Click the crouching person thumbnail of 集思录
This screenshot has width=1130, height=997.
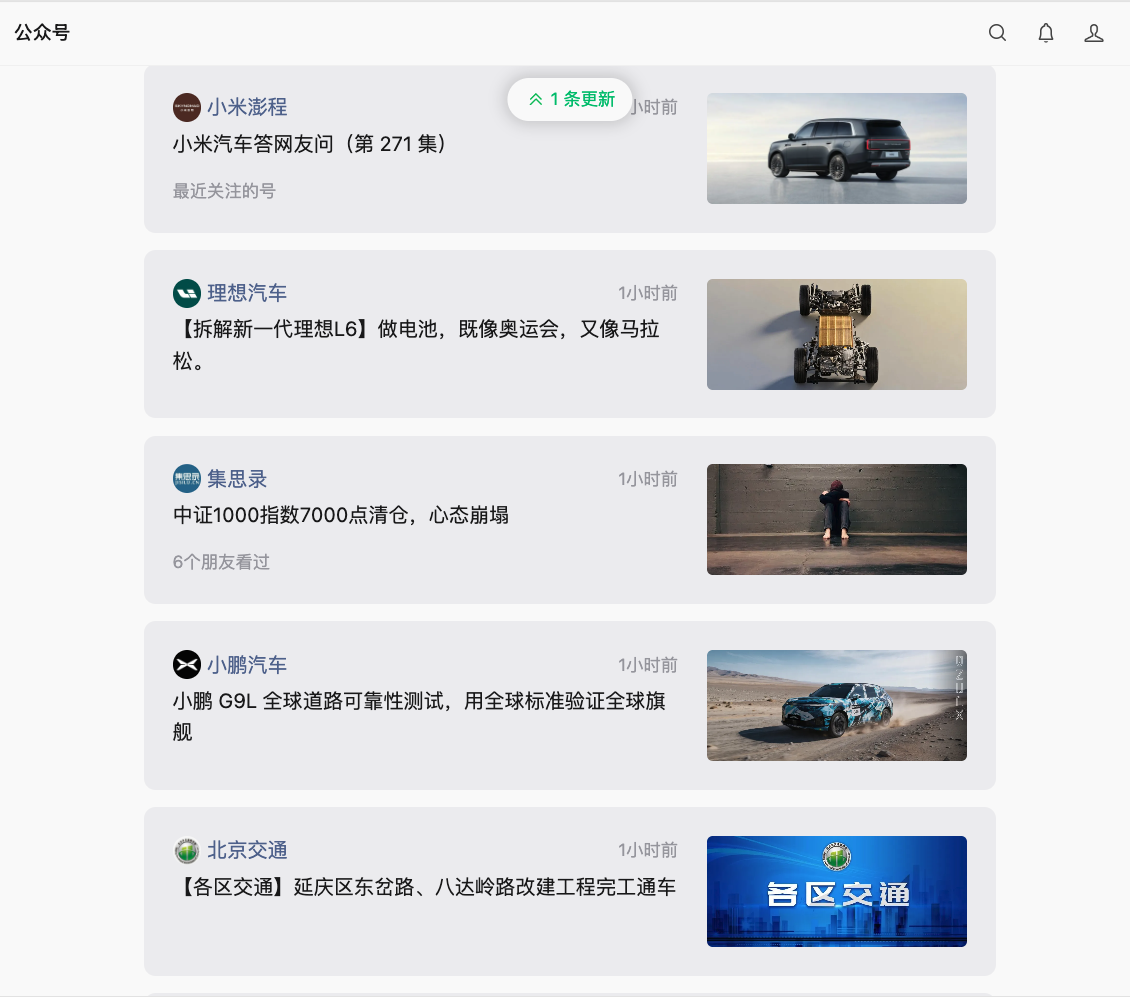click(837, 520)
